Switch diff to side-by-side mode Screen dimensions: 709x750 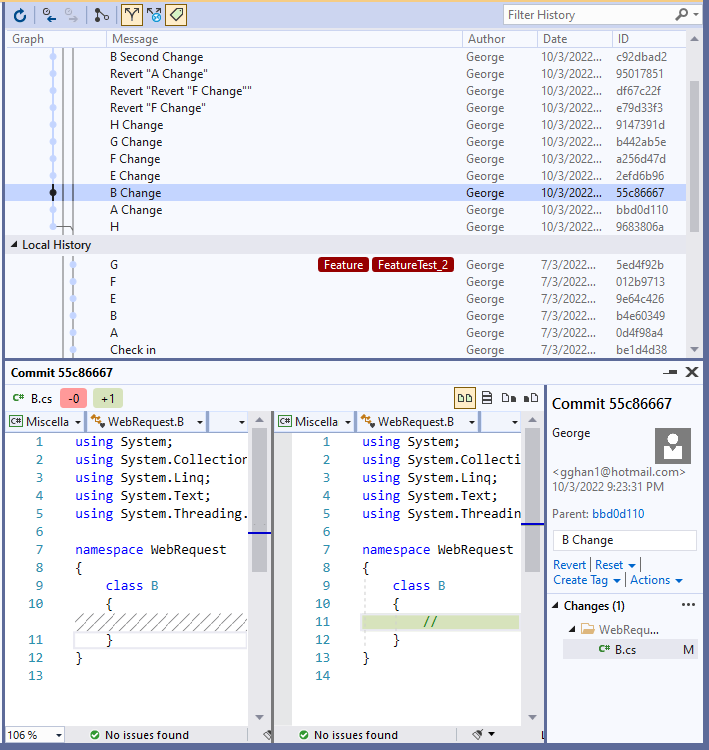tap(465, 398)
